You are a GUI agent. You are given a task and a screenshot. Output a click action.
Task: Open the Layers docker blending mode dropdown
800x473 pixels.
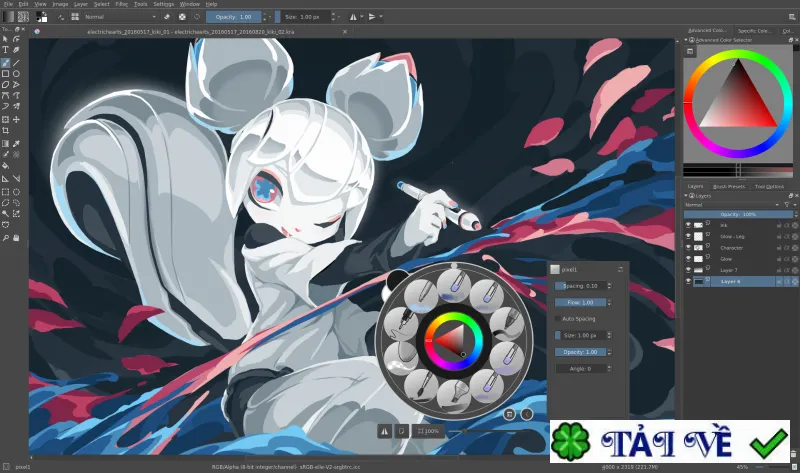pos(732,205)
